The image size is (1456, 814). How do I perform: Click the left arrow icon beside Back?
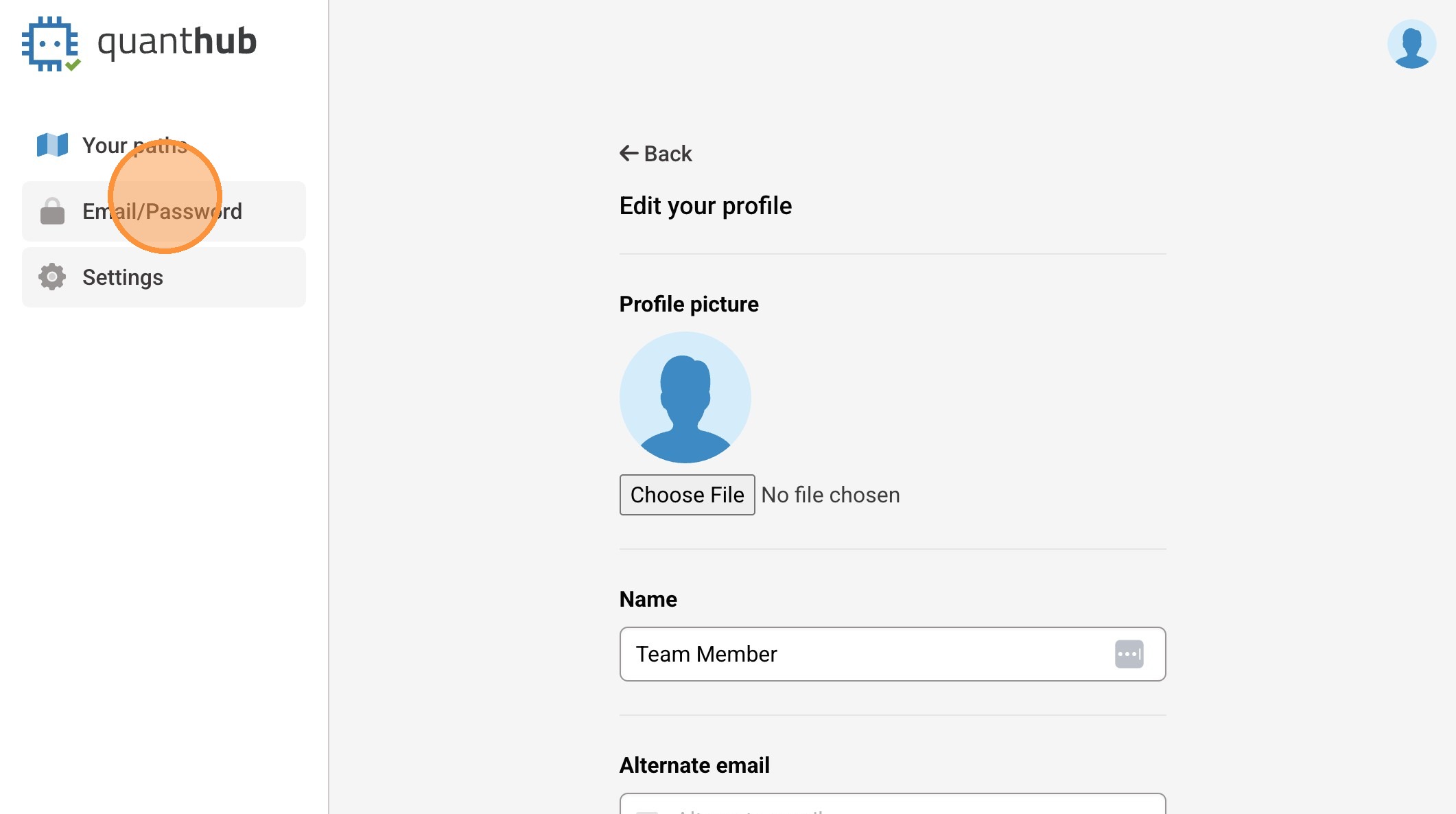click(x=629, y=153)
